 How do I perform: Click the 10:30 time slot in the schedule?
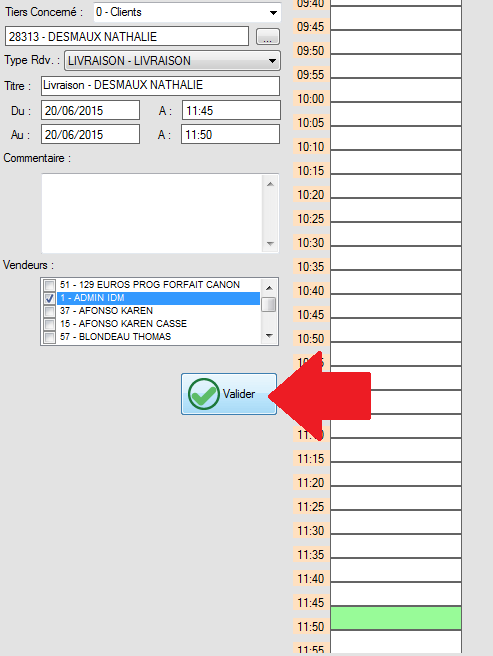pos(396,258)
